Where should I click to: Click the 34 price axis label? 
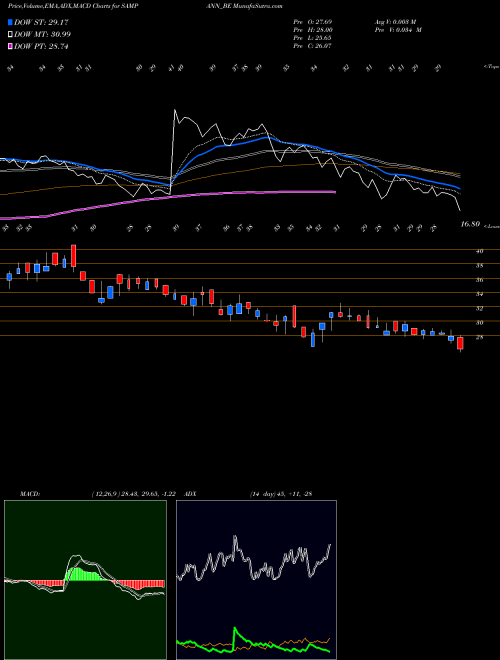coord(479,294)
